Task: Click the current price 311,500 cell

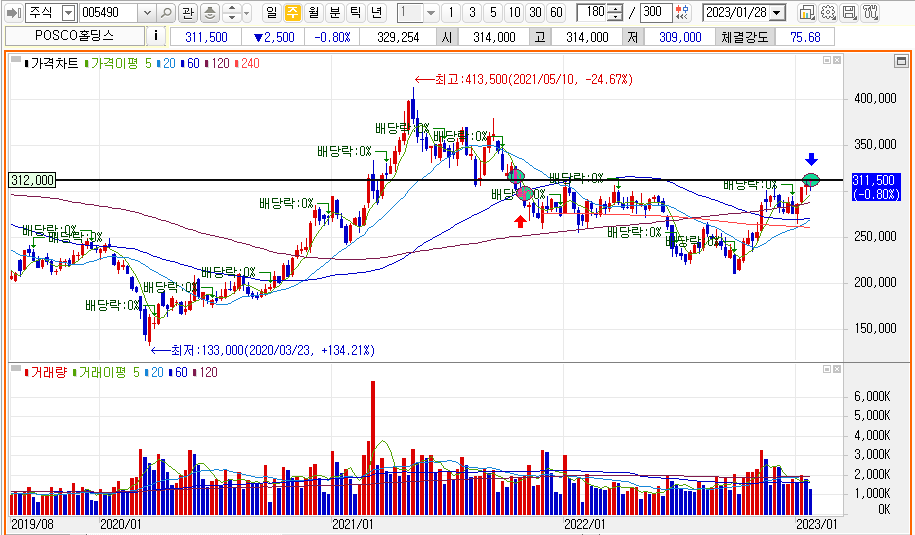Action: 206,37
